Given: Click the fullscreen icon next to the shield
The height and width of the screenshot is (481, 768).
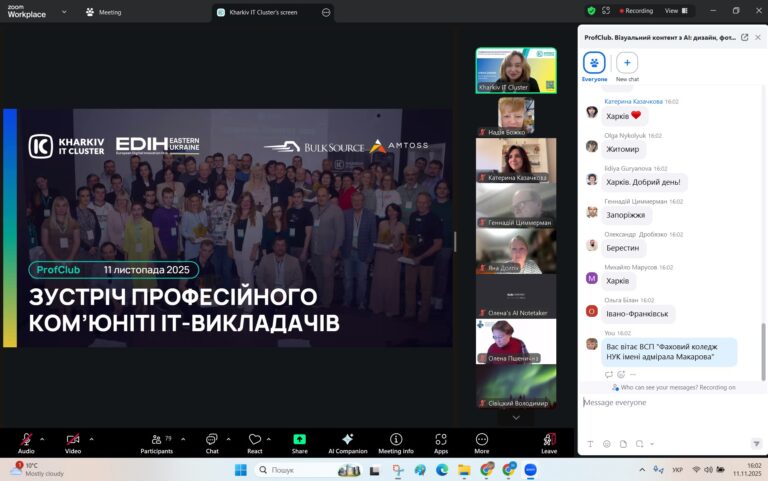Looking at the screenshot, I should [x=606, y=10].
